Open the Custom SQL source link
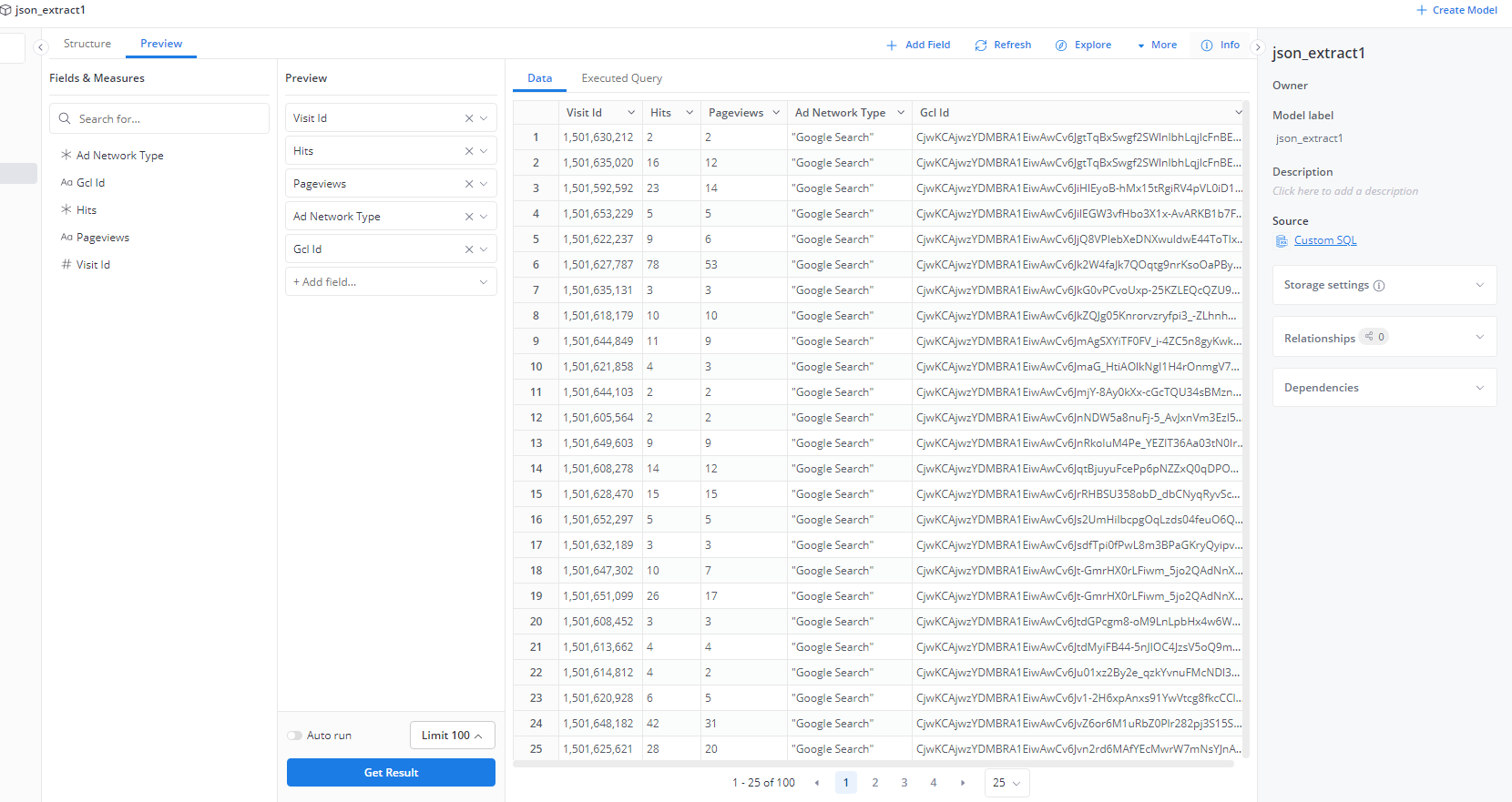This screenshot has height=802, width=1512. pyautogui.click(x=1325, y=240)
